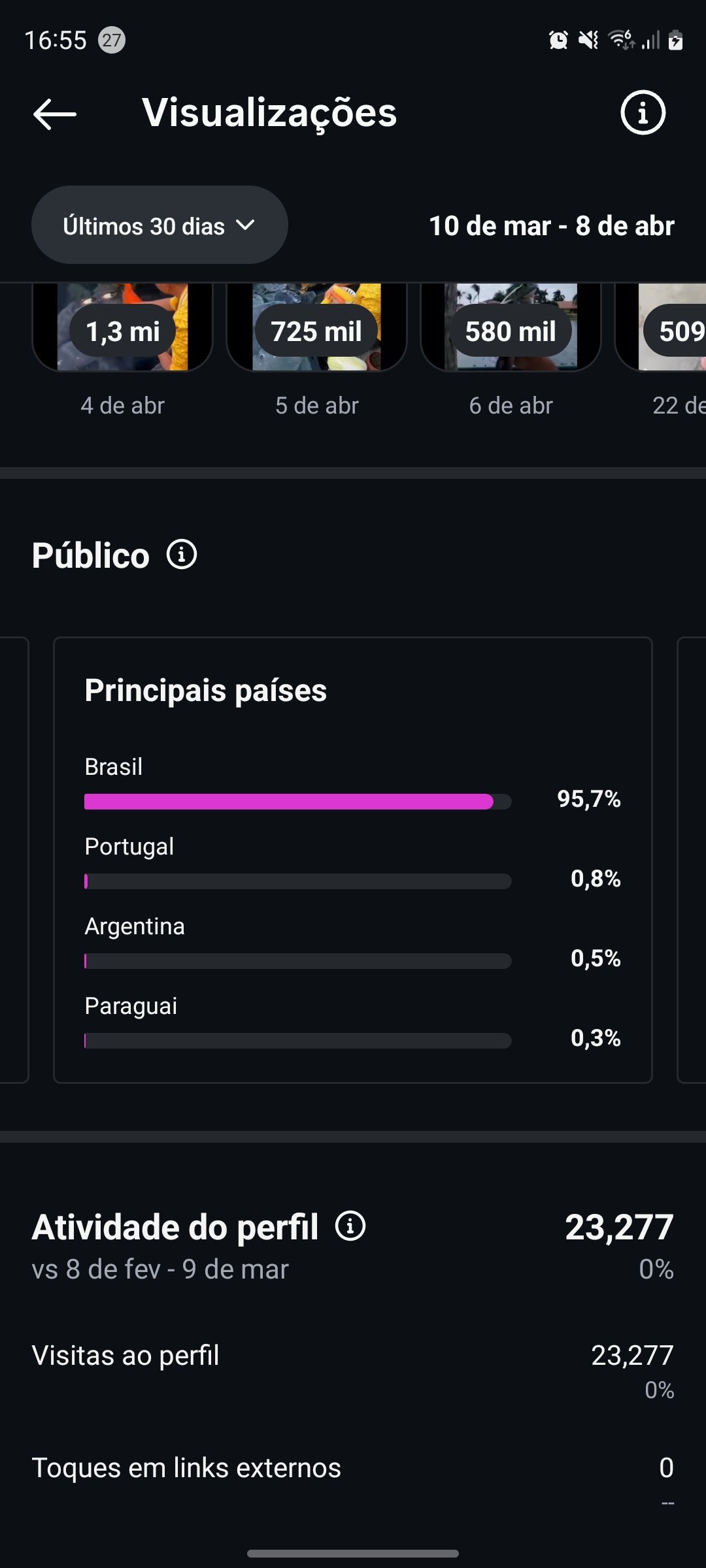Image resolution: width=706 pixels, height=1568 pixels.
Task: Tap the battery icon in status bar
Action: (676, 40)
